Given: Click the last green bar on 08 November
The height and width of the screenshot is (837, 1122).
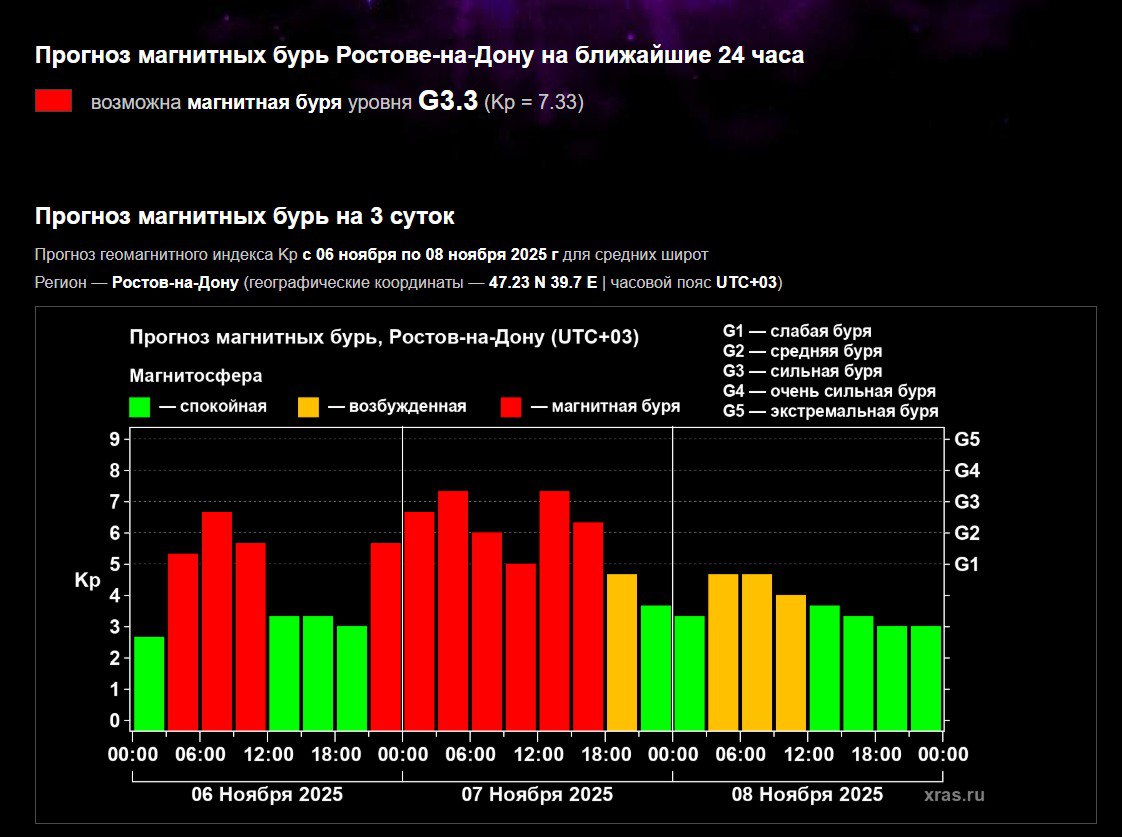Looking at the screenshot, I should (926, 678).
